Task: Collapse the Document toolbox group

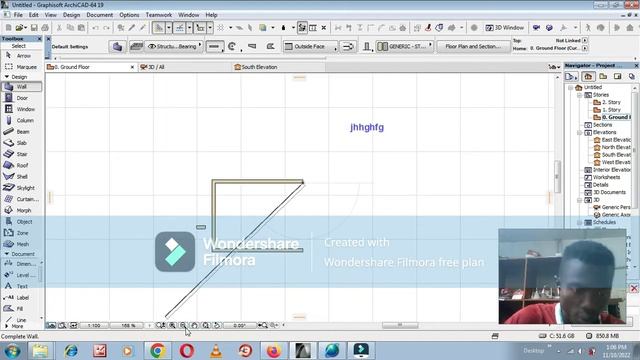Action: [x=7, y=254]
